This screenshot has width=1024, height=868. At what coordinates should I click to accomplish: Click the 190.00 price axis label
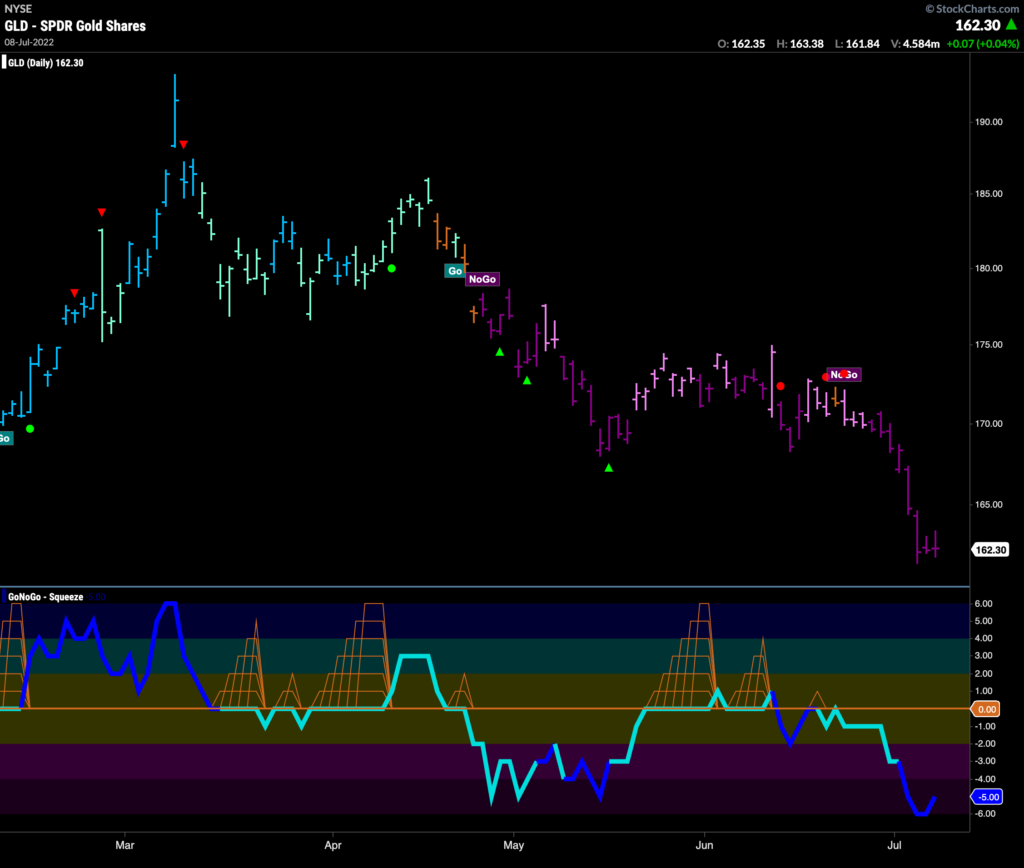(989, 122)
